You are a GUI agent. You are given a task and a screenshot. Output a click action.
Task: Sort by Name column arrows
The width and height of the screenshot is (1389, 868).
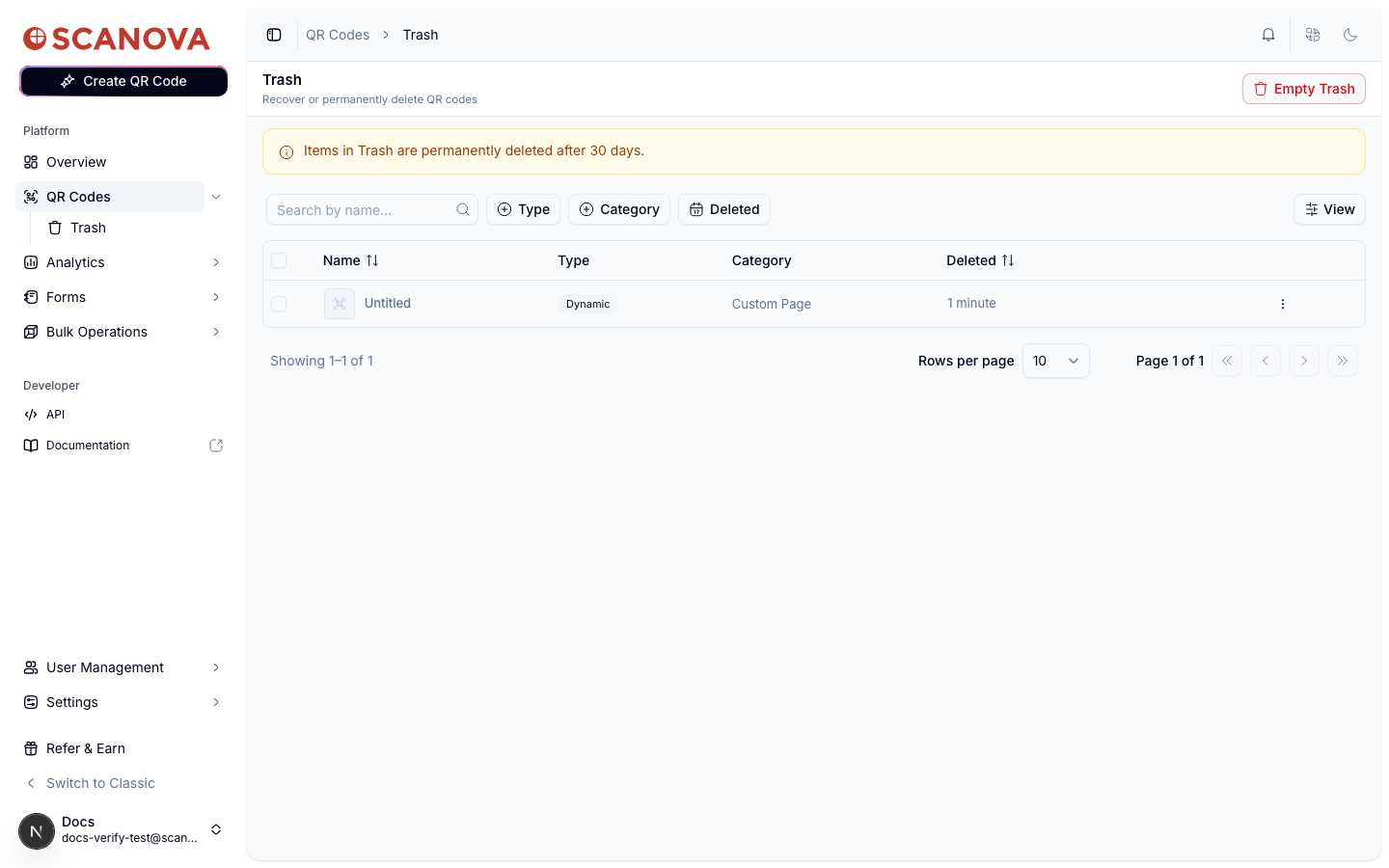coord(372,260)
